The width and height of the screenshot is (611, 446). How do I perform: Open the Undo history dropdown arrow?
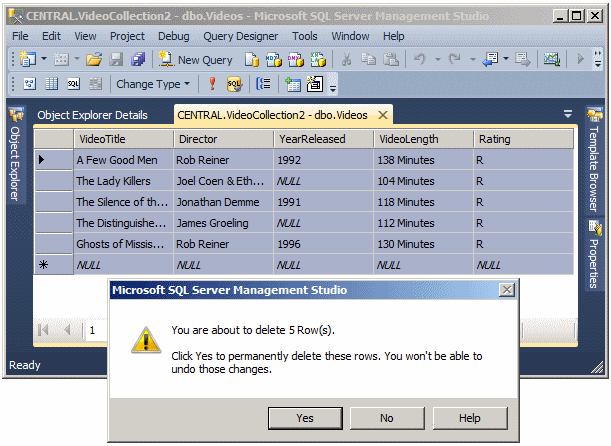(438, 59)
